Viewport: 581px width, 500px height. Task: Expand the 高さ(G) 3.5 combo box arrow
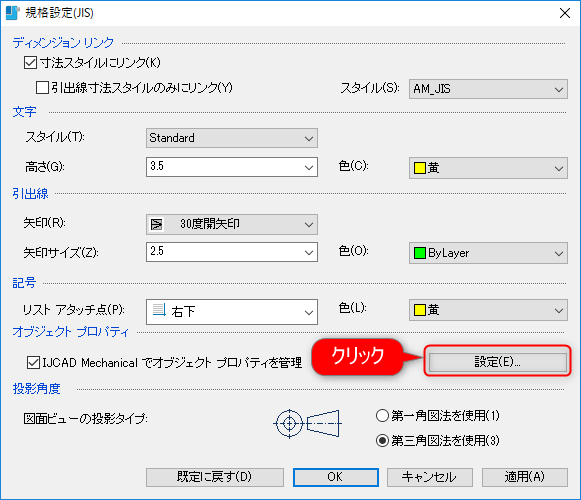[309, 167]
